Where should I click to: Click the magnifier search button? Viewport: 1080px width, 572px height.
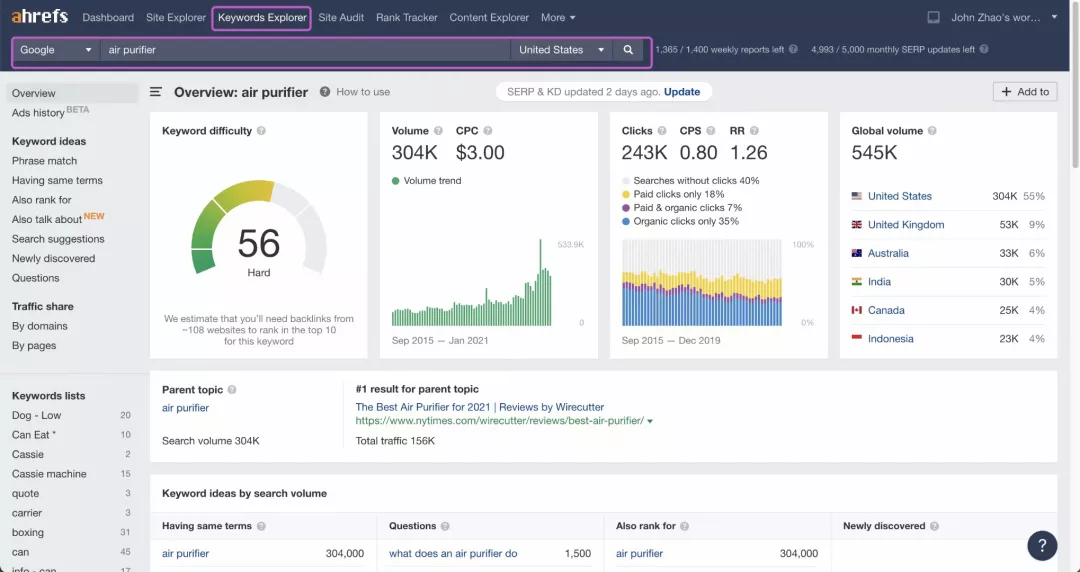coord(627,50)
